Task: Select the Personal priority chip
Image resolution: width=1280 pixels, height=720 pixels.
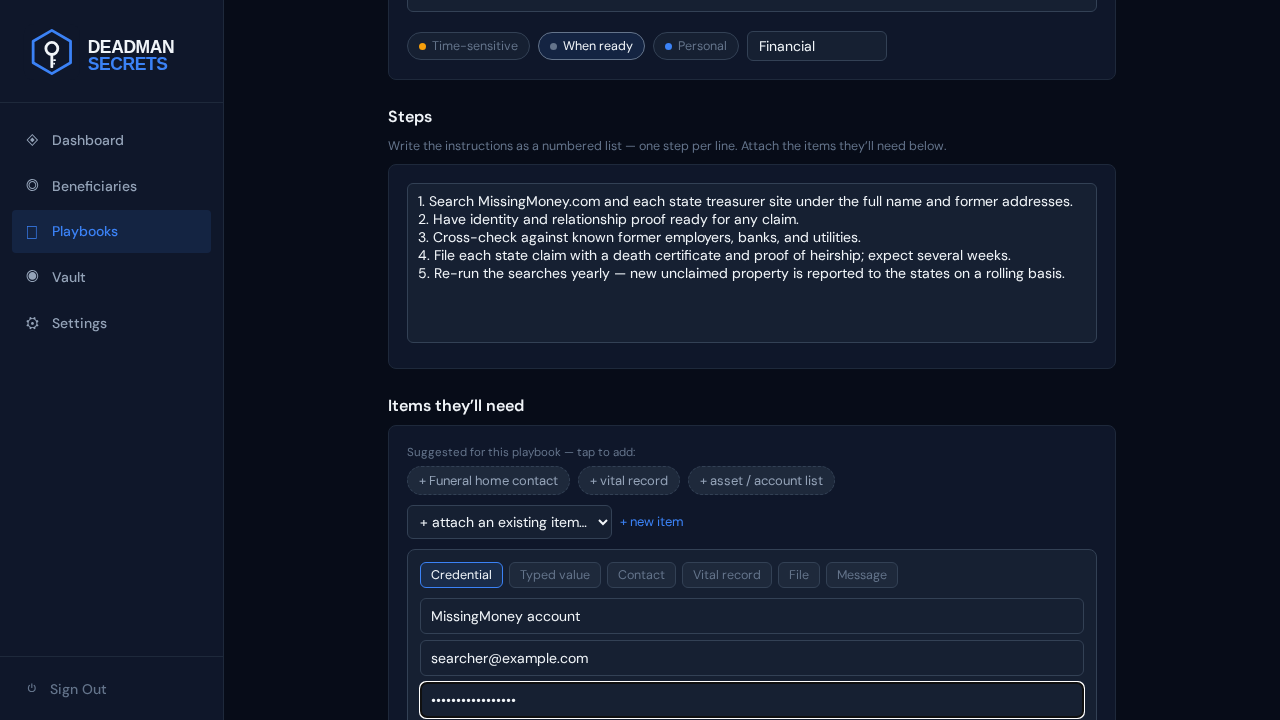Action: pos(696,46)
